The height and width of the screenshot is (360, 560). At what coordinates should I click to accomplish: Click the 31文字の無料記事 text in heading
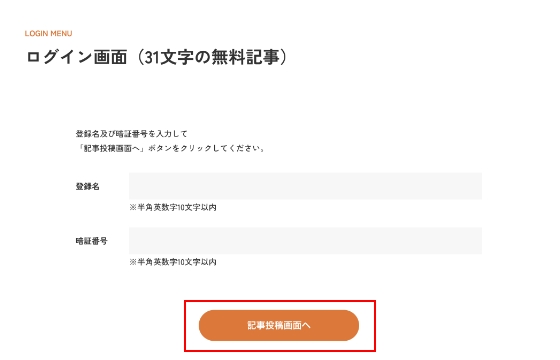point(212,57)
